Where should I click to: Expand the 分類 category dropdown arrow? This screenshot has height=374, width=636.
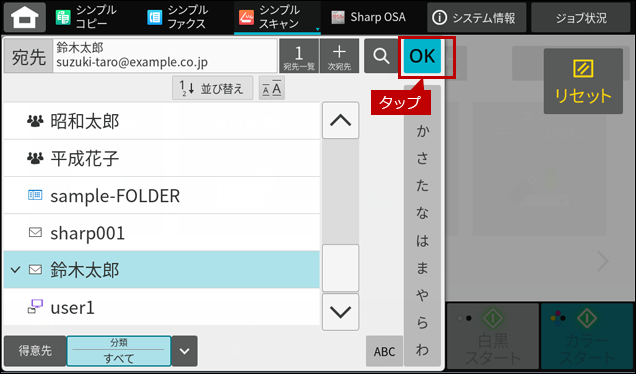point(185,351)
